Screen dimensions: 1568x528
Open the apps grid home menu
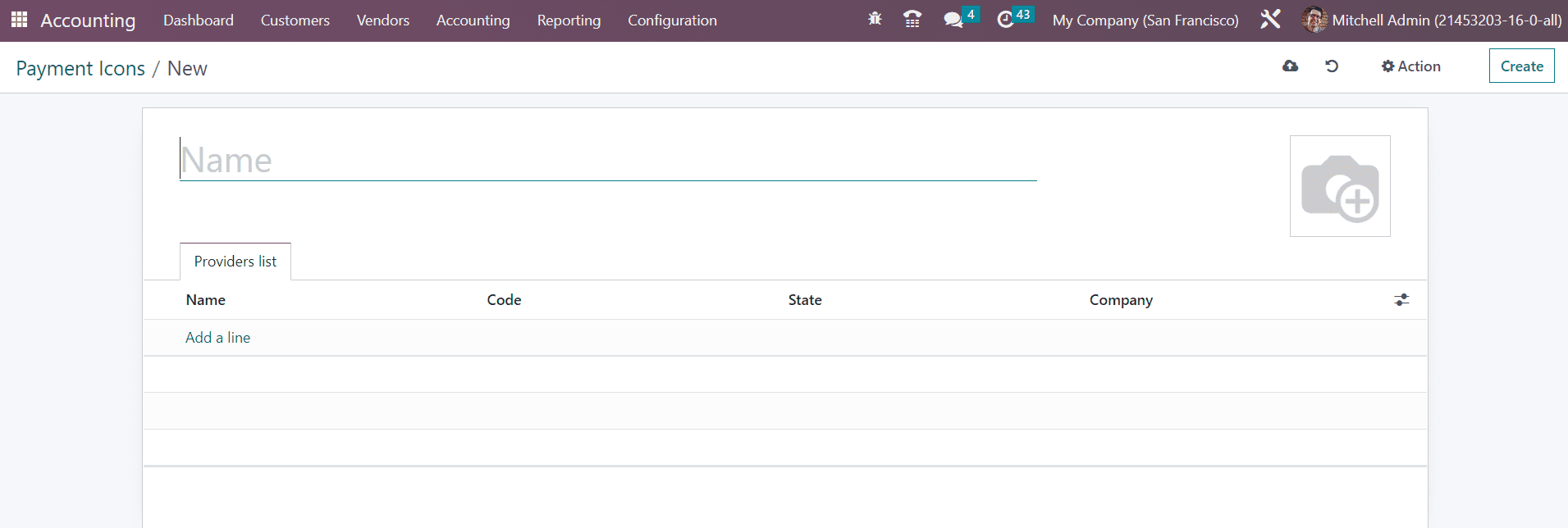tap(19, 20)
